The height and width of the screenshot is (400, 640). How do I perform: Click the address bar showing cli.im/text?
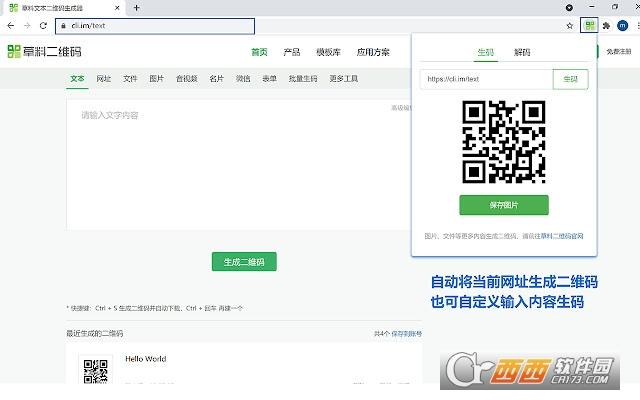(x=155, y=26)
